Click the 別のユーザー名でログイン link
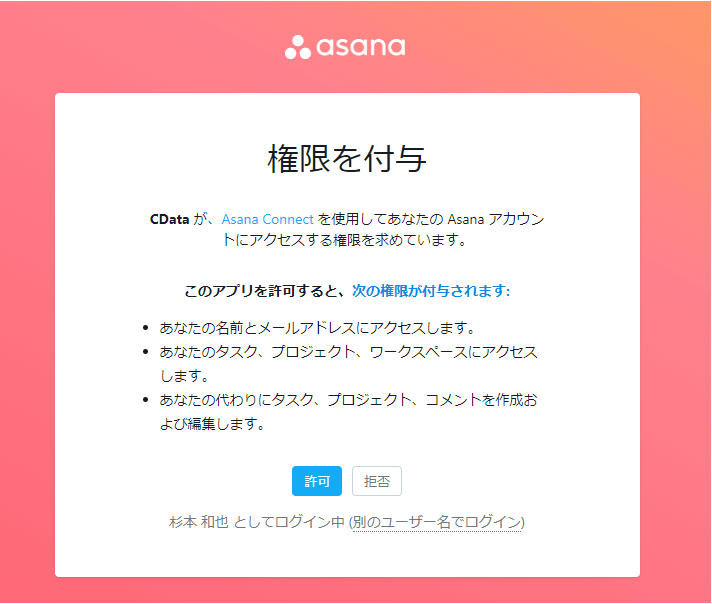712x604 pixels. pyautogui.click(x=437, y=522)
